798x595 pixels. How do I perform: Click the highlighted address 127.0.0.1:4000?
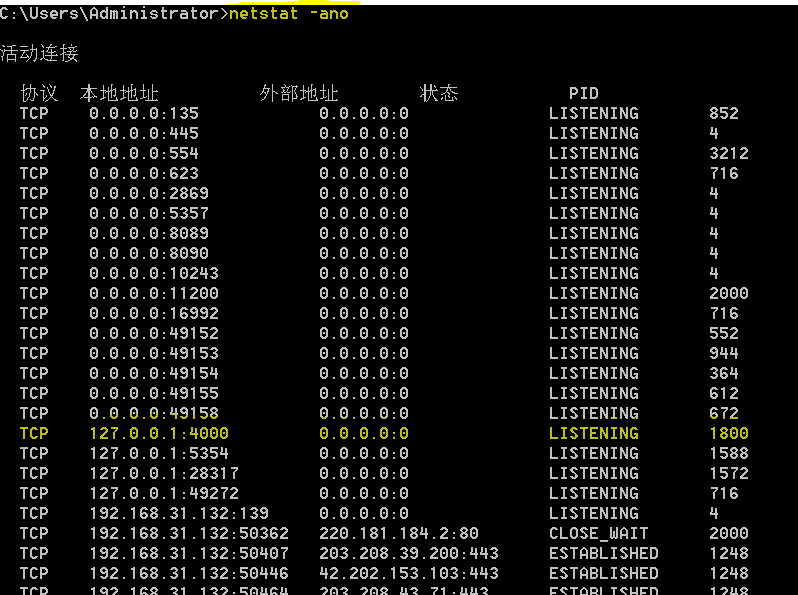point(159,434)
